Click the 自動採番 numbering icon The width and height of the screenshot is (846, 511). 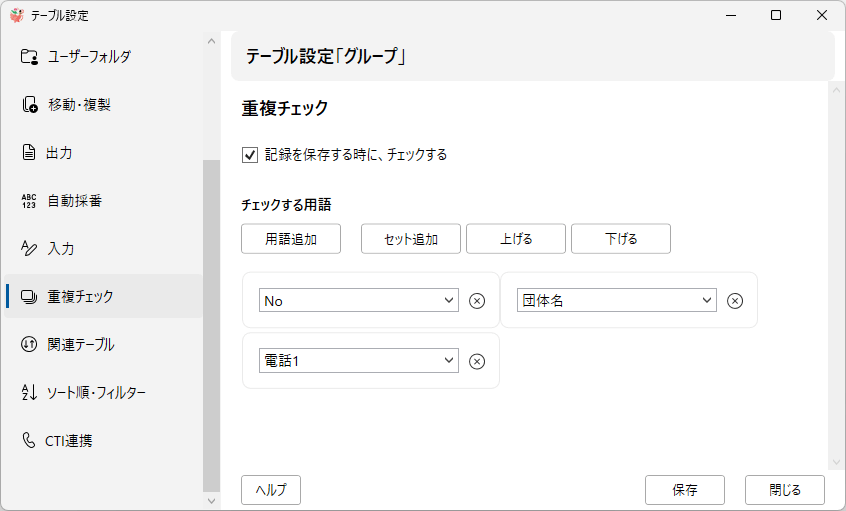[x=29, y=200]
